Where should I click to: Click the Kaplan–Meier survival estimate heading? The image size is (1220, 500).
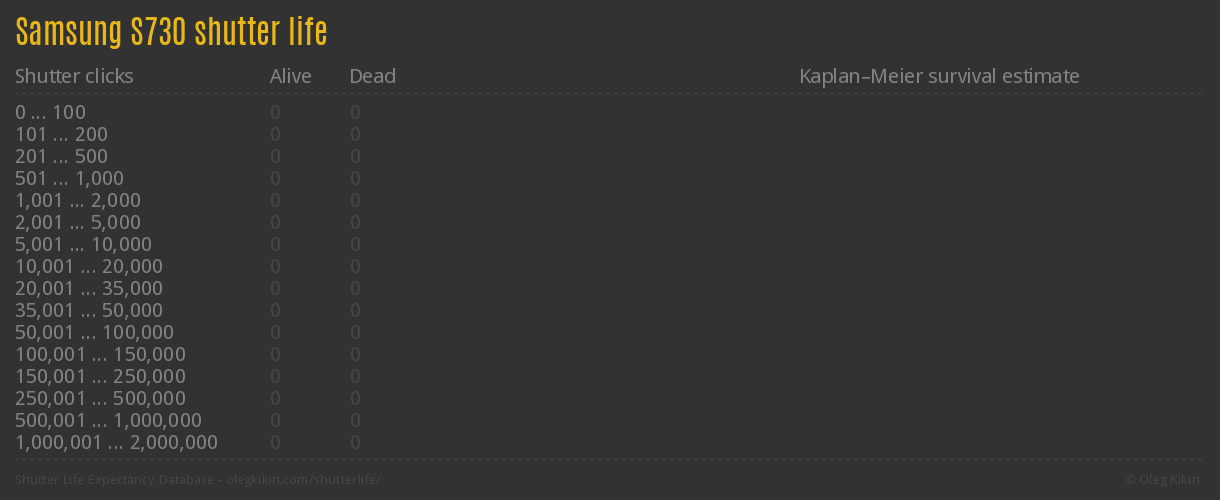(x=939, y=76)
